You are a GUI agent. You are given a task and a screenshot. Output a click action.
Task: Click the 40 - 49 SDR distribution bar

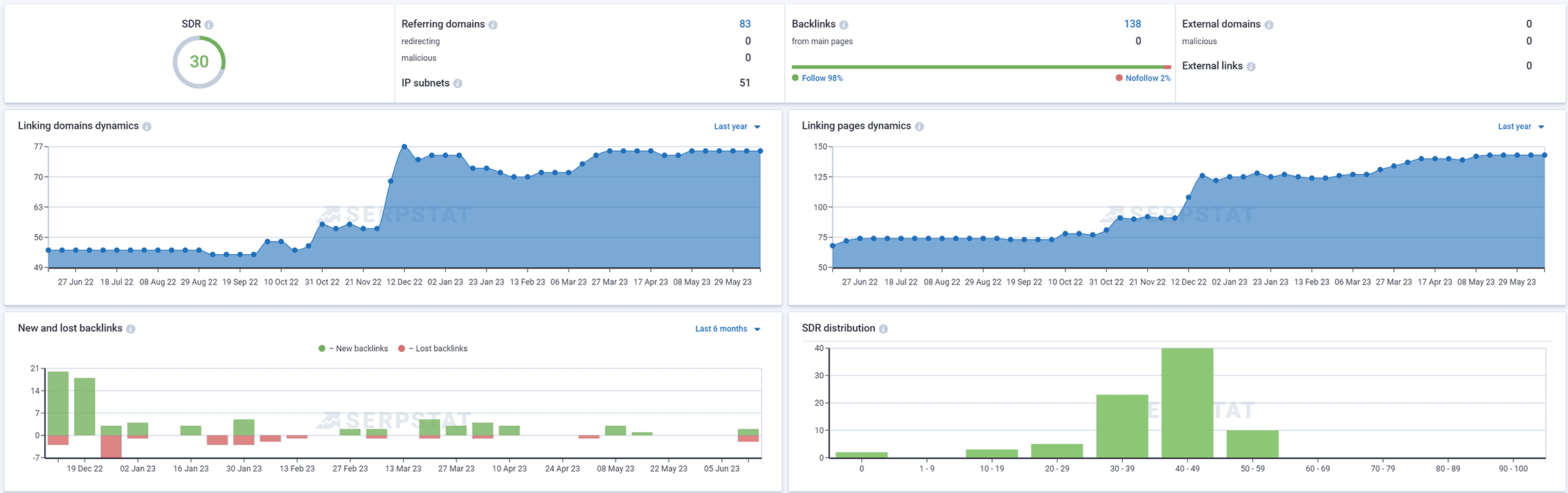click(1187, 403)
